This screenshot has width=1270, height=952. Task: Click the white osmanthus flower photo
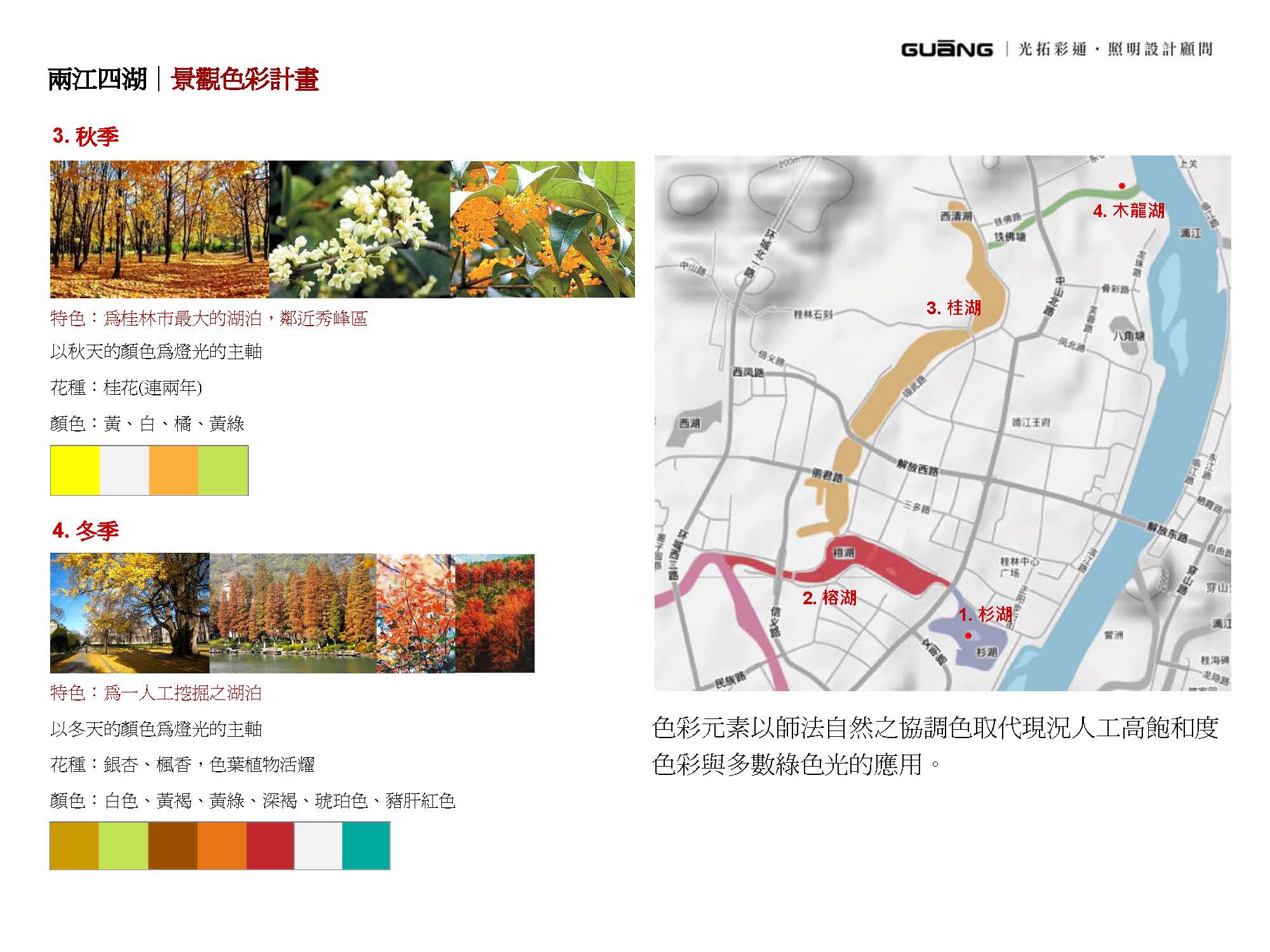pos(359,229)
